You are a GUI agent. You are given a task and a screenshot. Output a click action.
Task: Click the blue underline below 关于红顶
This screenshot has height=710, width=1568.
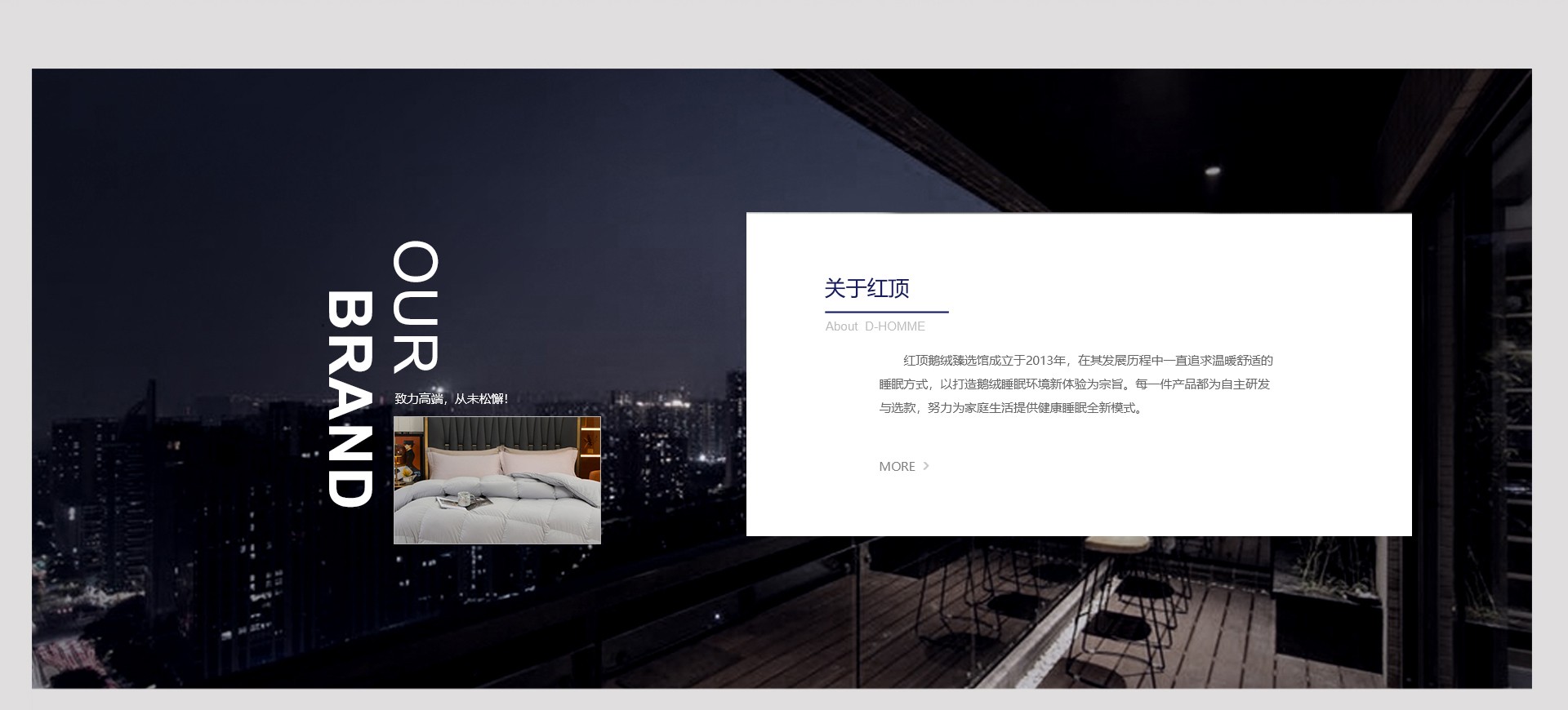(x=886, y=312)
